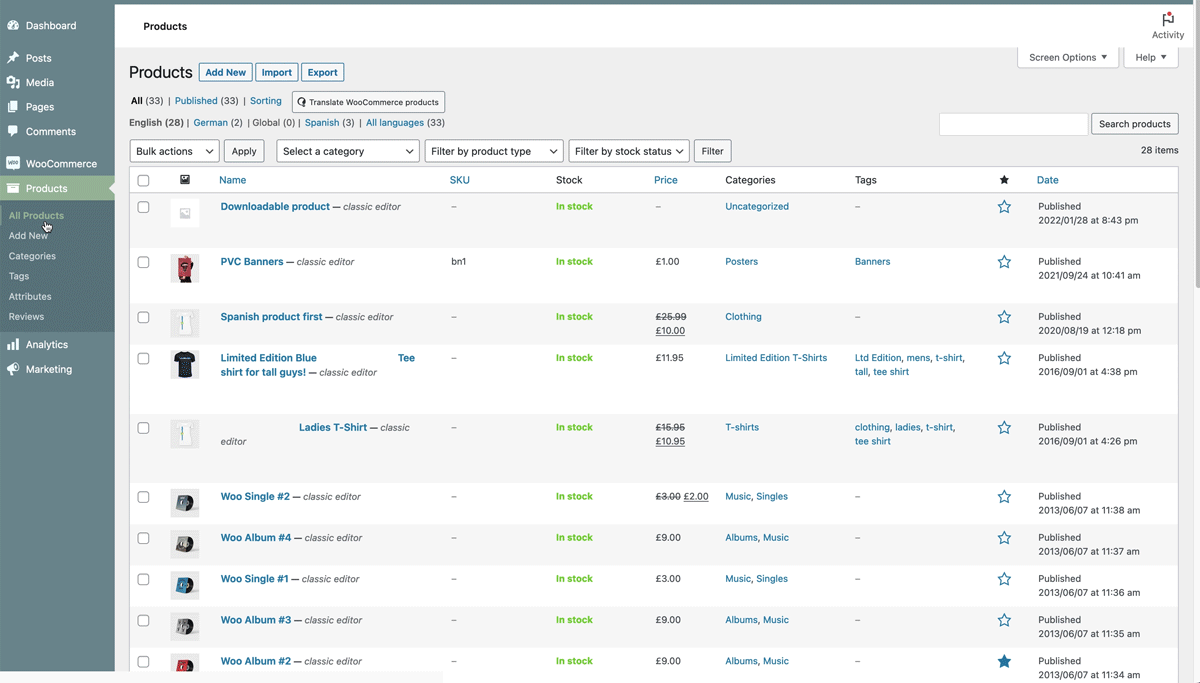The image size is (1200, 683).
Task: Click the image column header icon
Action: pos(185,180)
